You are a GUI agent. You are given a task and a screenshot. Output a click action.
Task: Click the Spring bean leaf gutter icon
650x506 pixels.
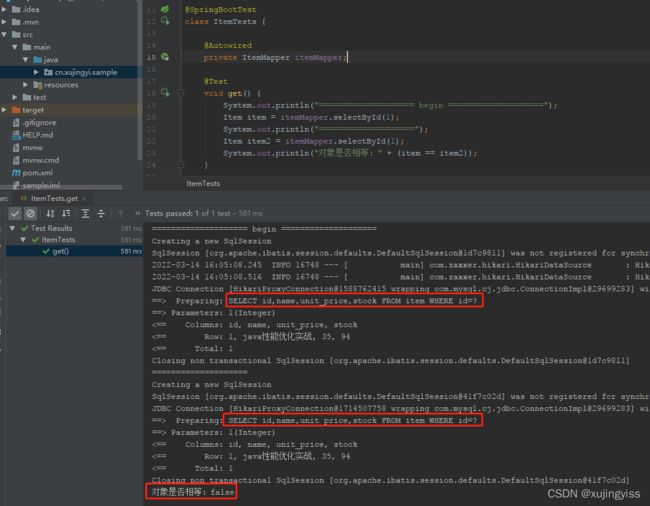pos(165,9)
